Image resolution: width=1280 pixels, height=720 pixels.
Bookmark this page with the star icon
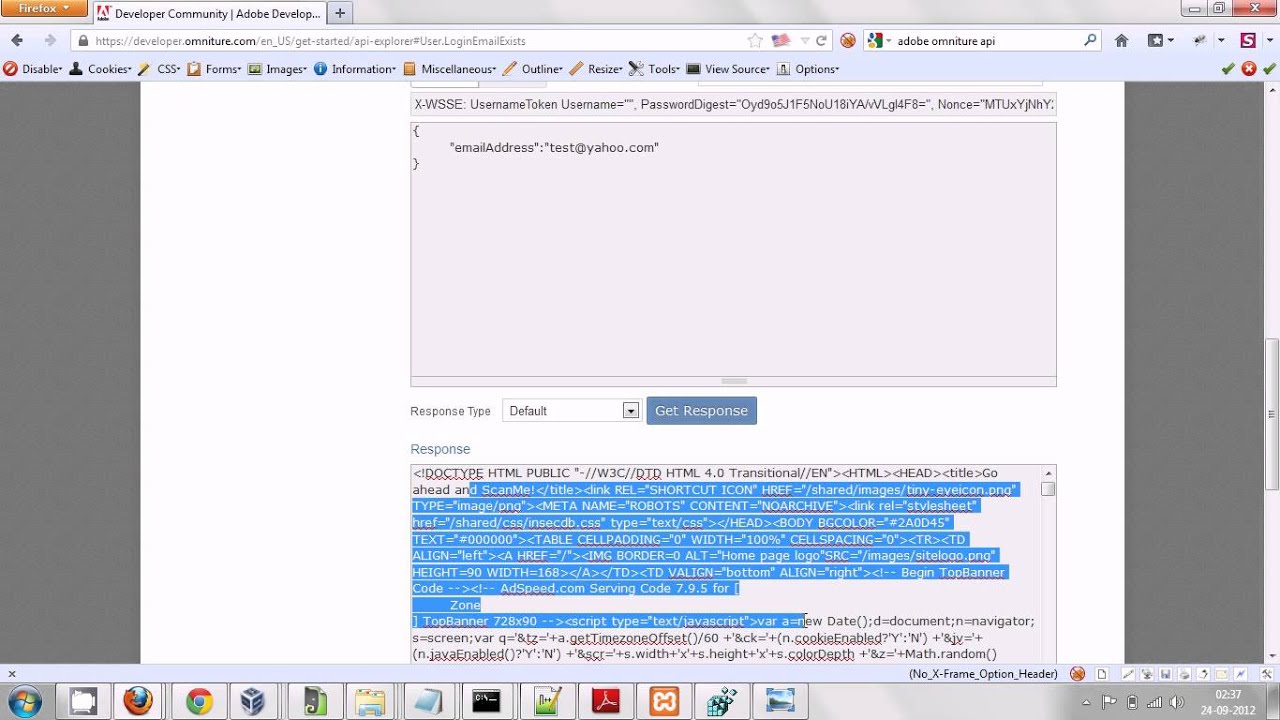coord(756,41)
